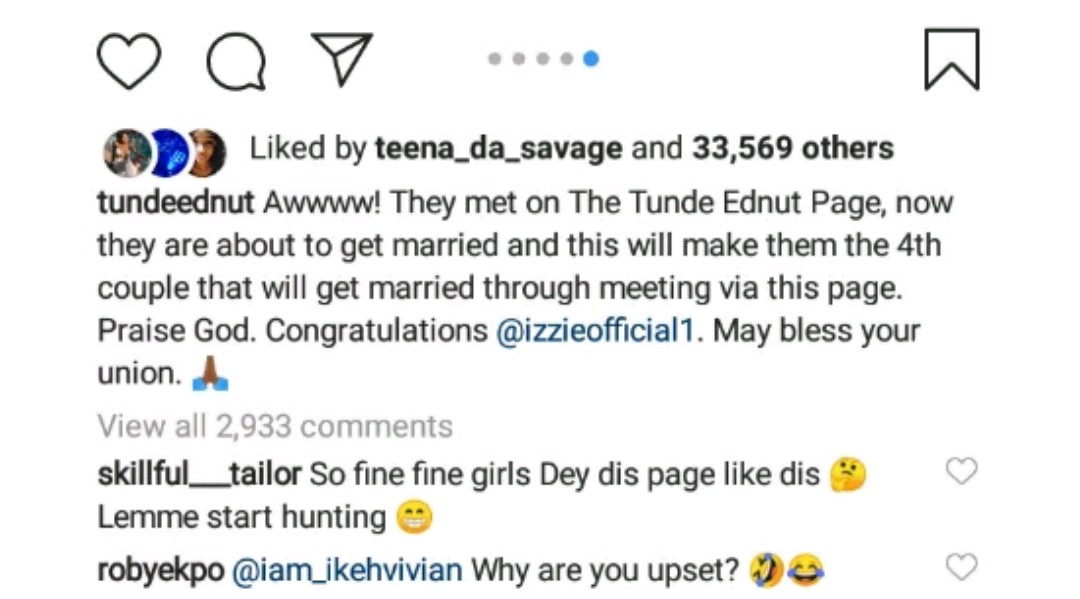Expand View all 2,933 comments
Viewport: 1080px width, 599px height.
click(x=275, y=426)
